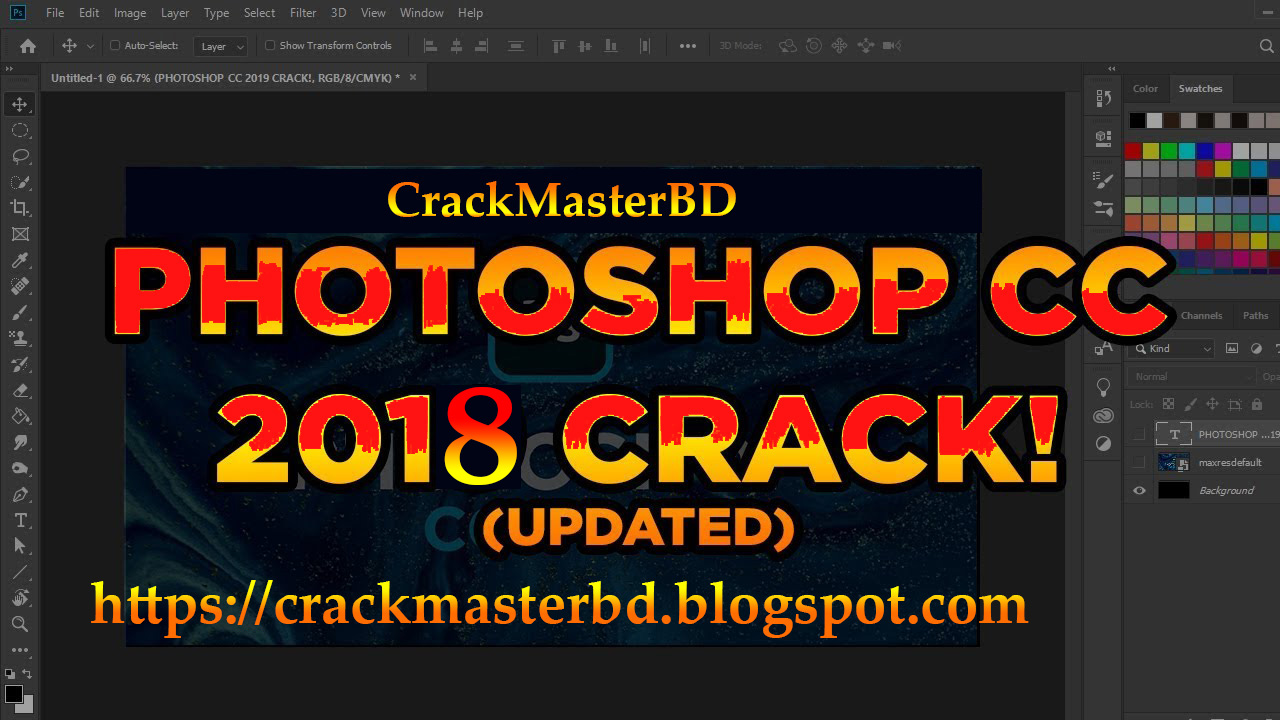
Task: Select the Background layer thumbnail
Action: 1173,490
